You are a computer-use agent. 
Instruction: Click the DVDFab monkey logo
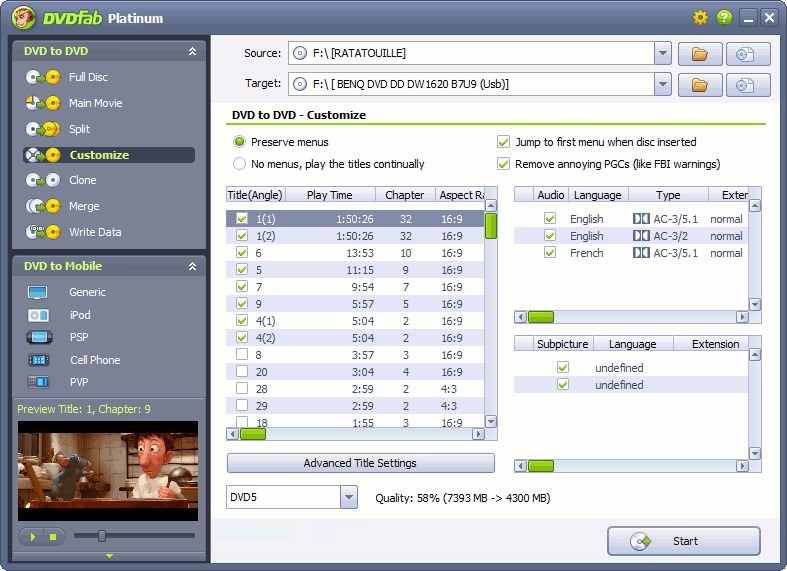23,18
